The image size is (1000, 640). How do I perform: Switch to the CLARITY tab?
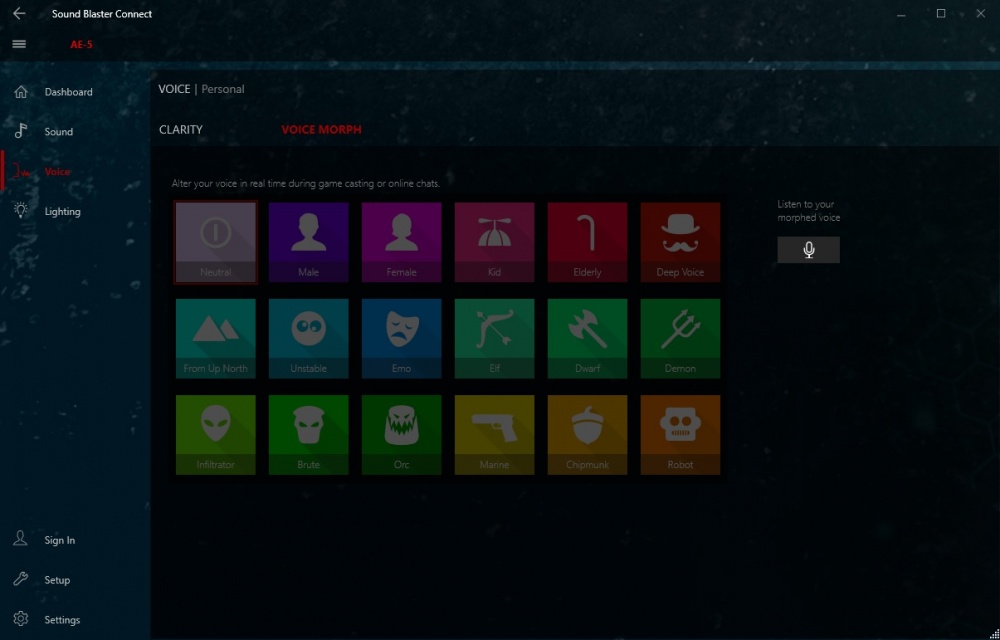181,129
